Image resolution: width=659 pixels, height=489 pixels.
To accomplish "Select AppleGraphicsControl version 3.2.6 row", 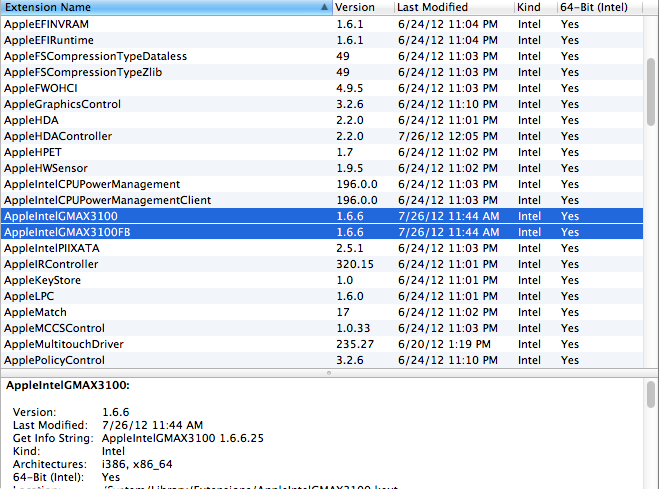I will pos(322,104).
